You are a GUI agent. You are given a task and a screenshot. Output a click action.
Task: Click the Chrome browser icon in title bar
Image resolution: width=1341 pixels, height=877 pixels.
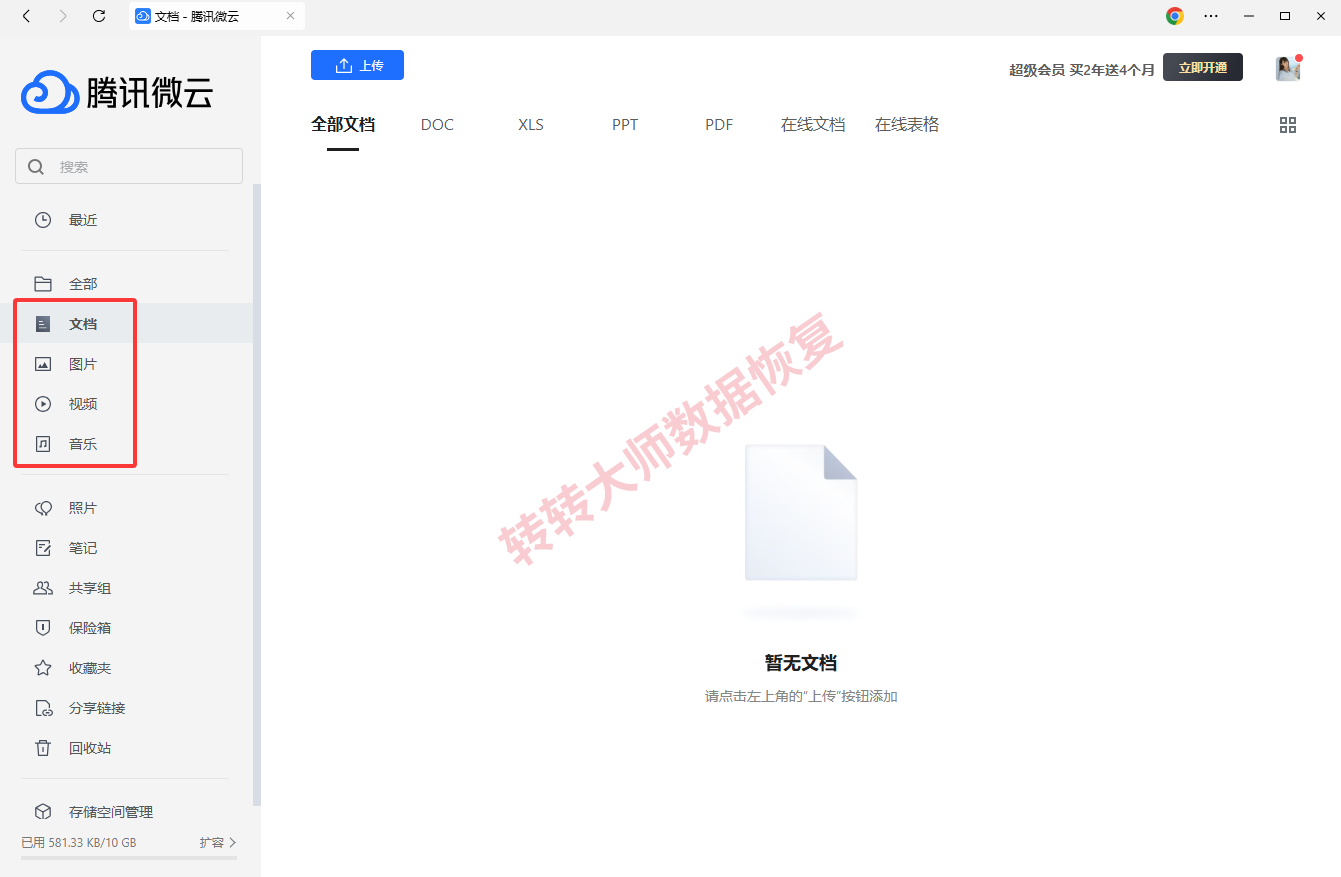(x=1175, y=16)
